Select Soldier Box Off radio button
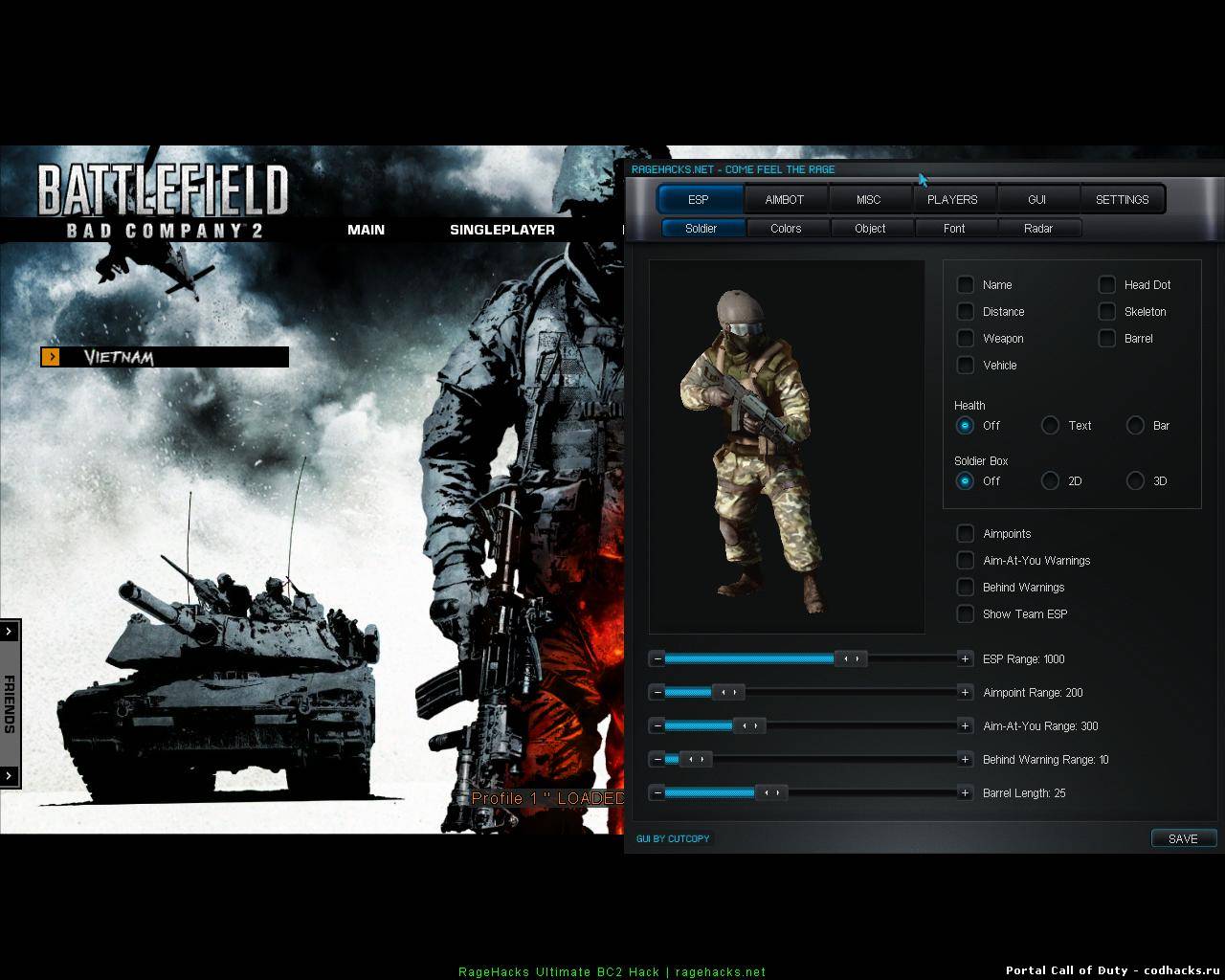The image size is (1225, 980). (x=965, y=480)
